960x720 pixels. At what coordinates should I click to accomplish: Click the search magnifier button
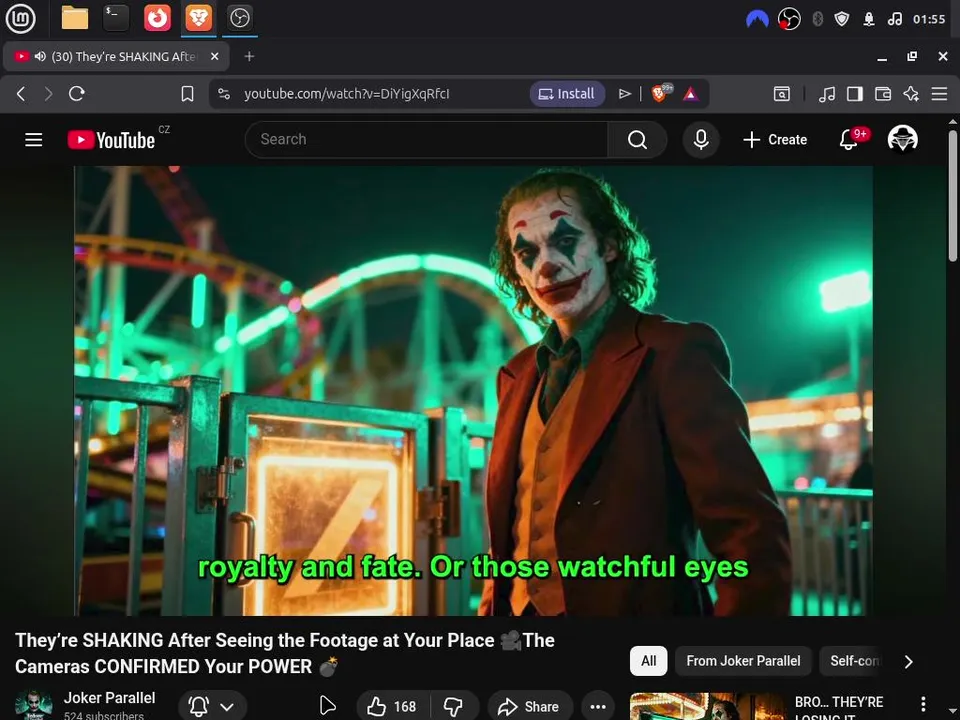(637, 140)
